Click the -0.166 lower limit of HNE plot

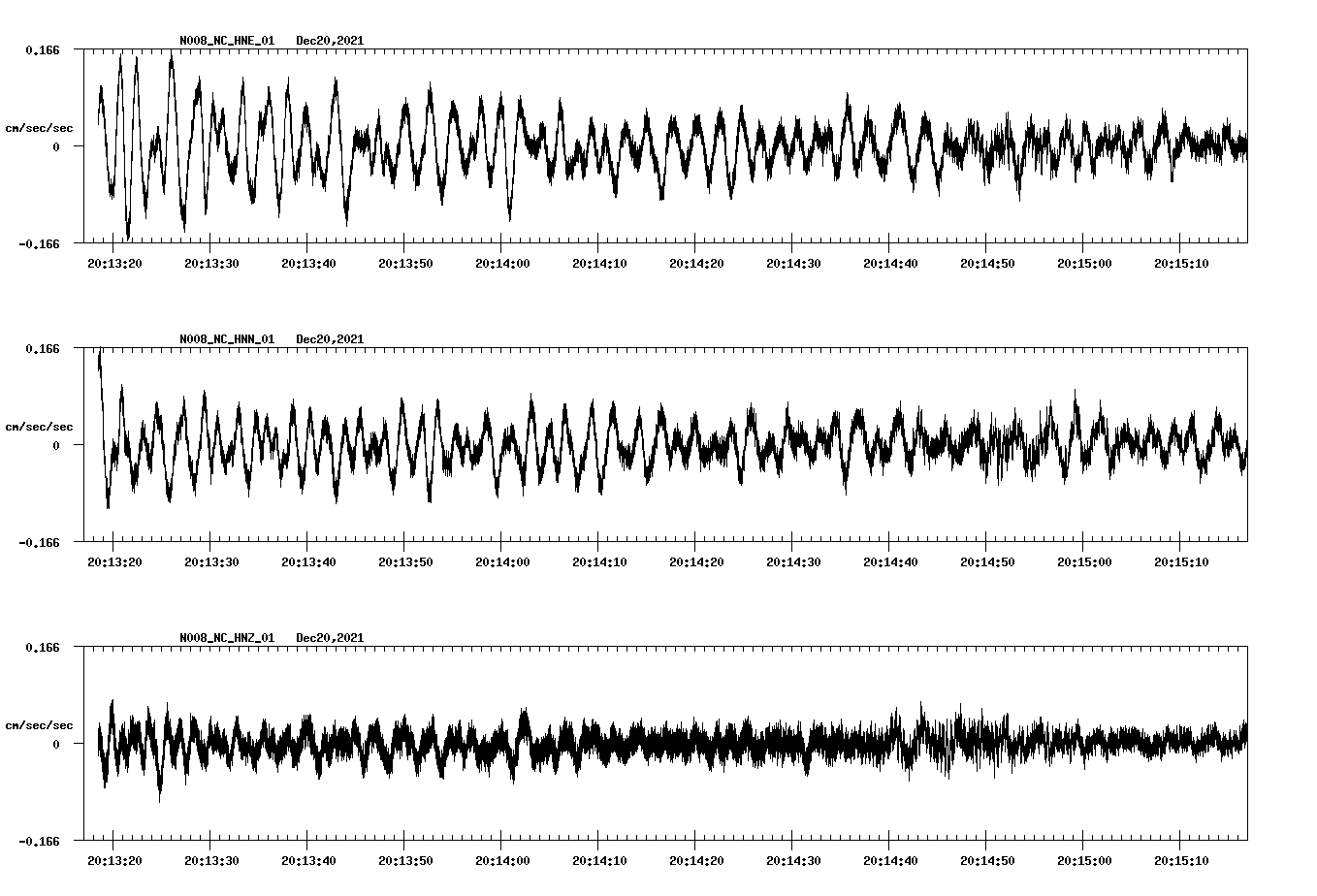[39, 244]
